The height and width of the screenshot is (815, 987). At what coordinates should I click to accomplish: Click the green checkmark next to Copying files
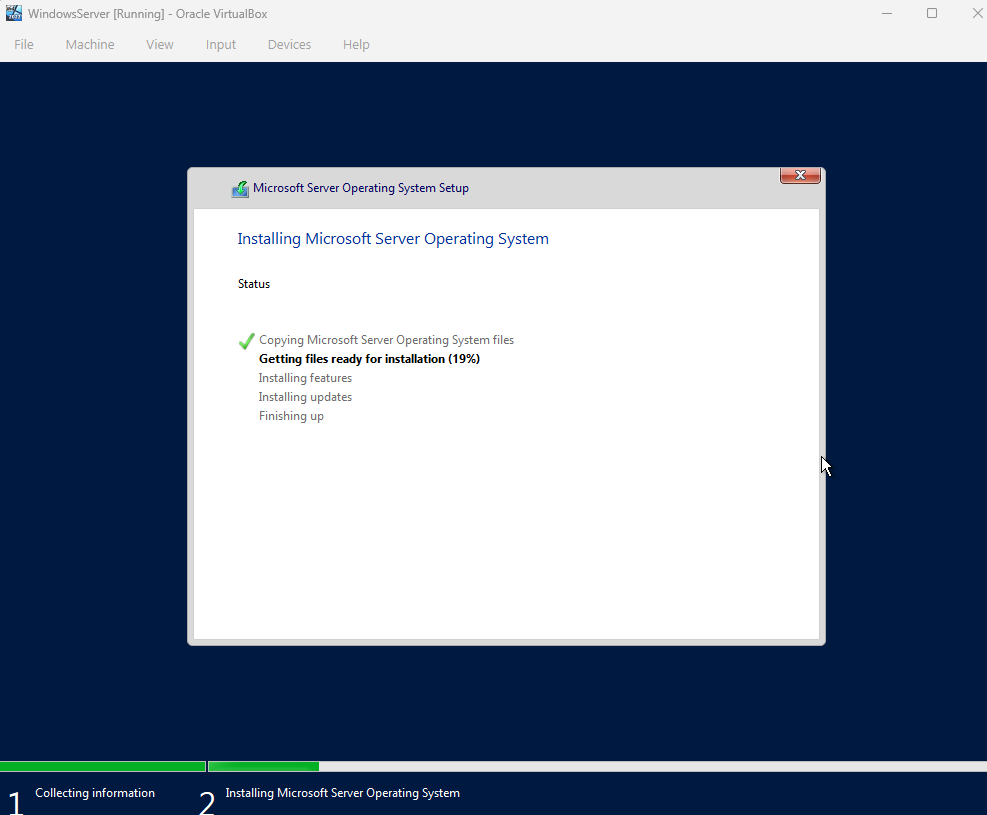[x=247, y=341]
